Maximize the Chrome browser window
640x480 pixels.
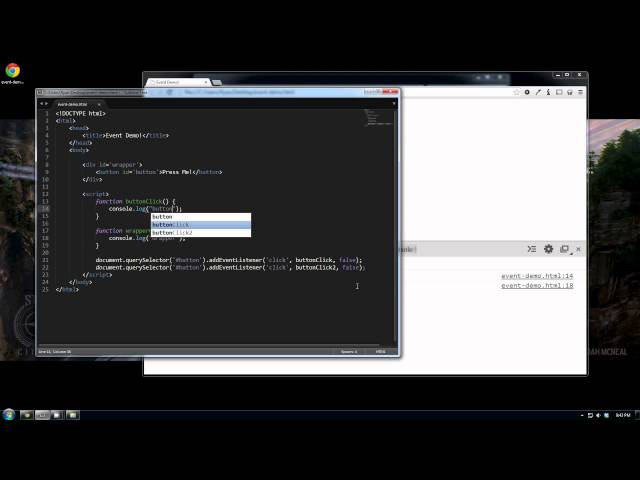coord(567,75)
